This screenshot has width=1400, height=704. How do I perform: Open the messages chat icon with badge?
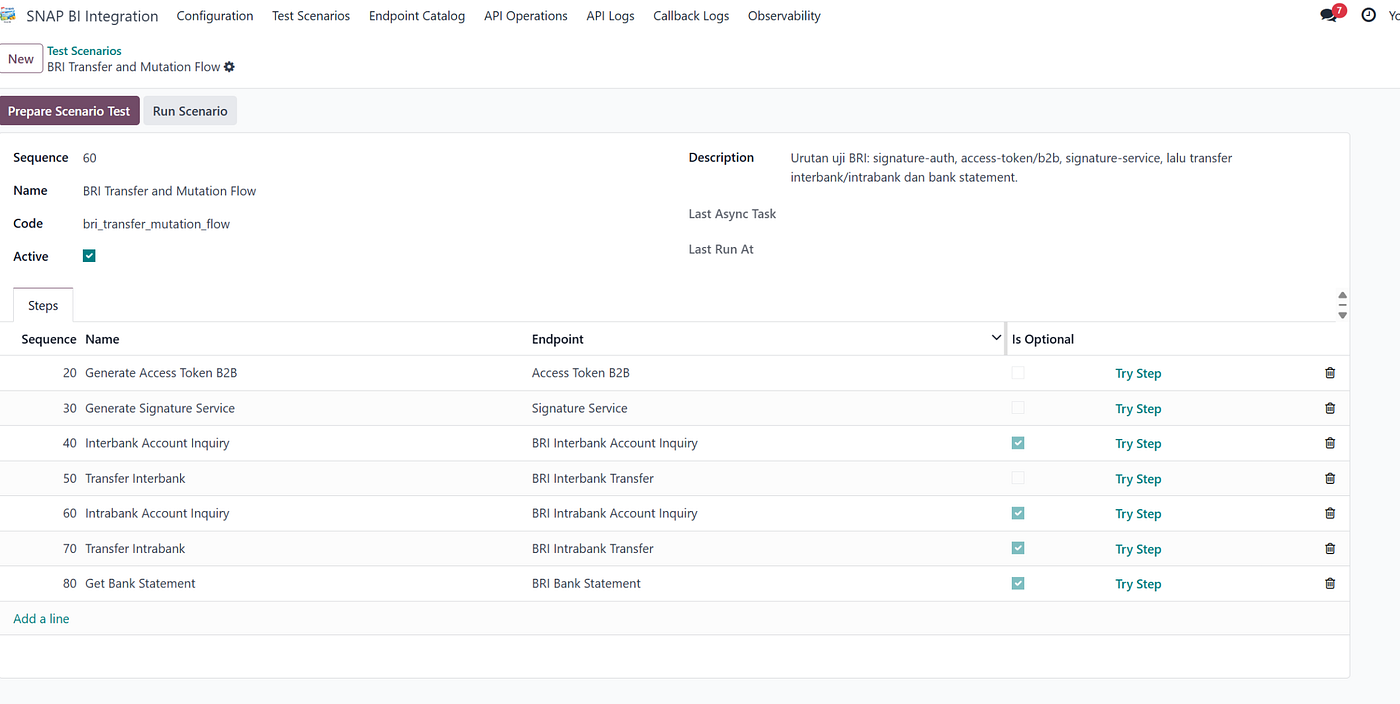tap(1330, 15)
